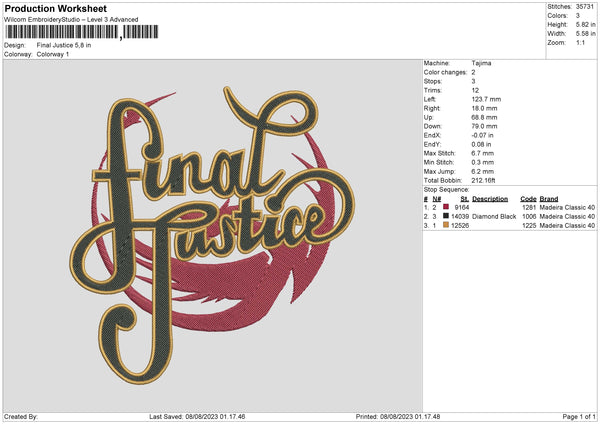Click thread code 1006
This screenshot has width=600, height=424.
[529, 216]
